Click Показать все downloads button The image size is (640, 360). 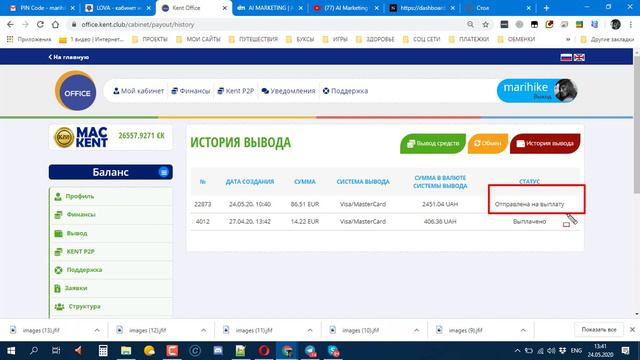coord(599,329)
